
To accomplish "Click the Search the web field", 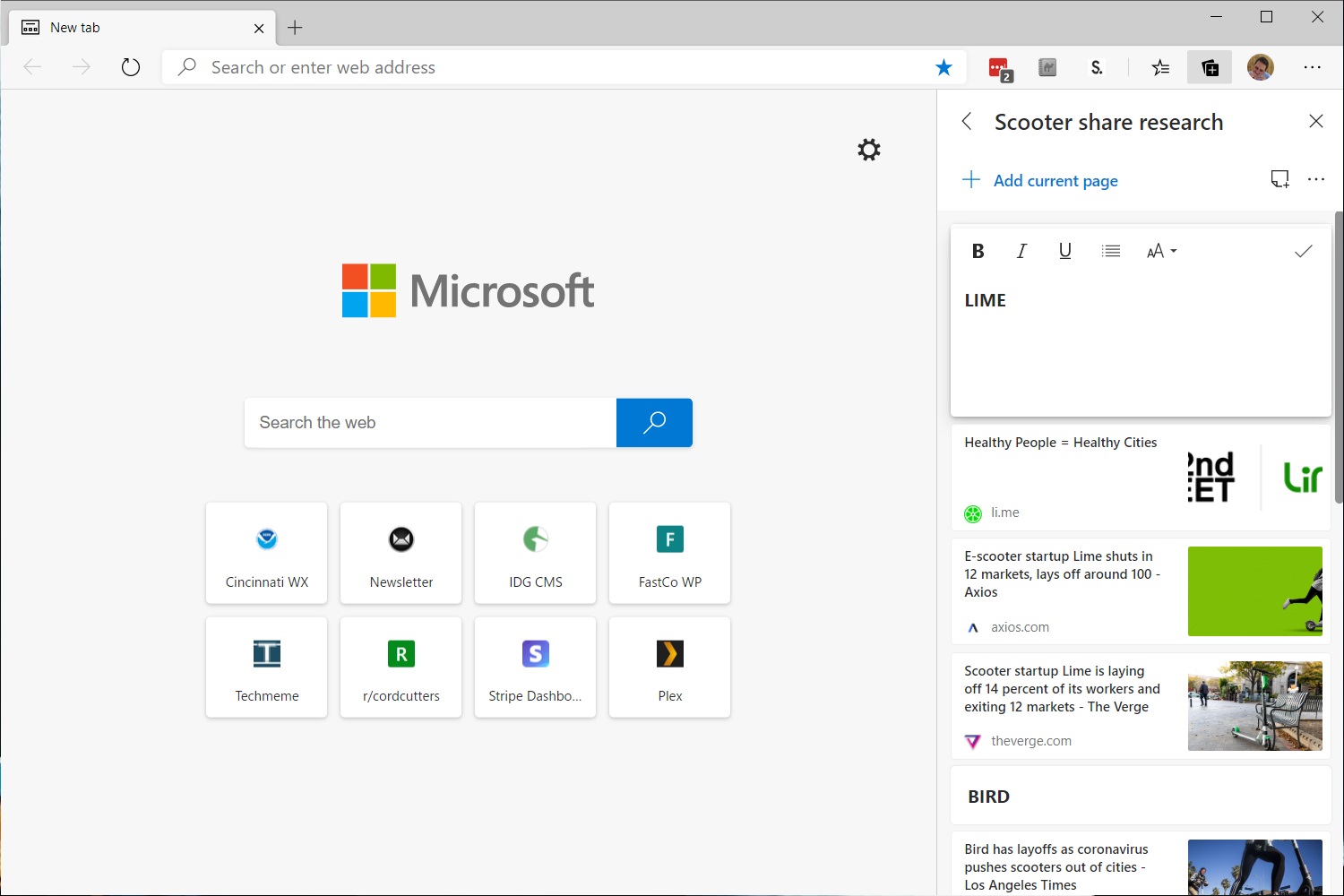I will (x=430, y=423).
